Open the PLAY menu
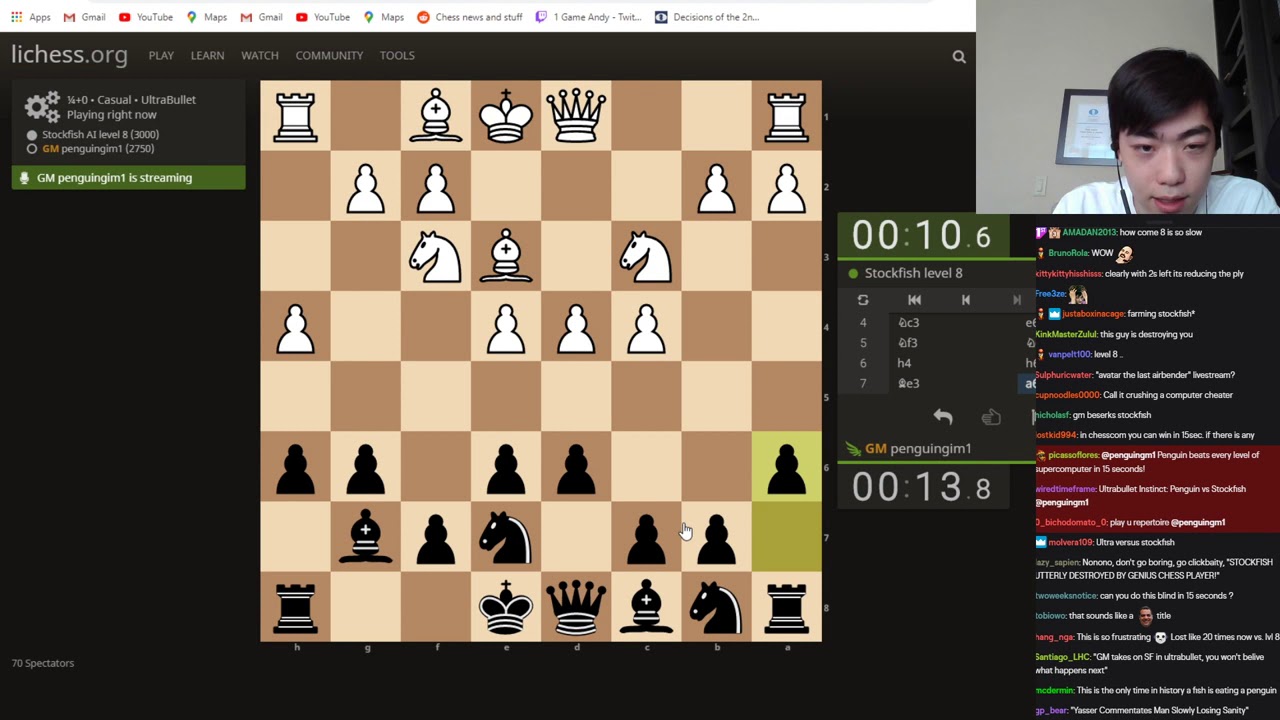Image resolution: width=1280 pixels, height=720 pixels. [161, 55]
